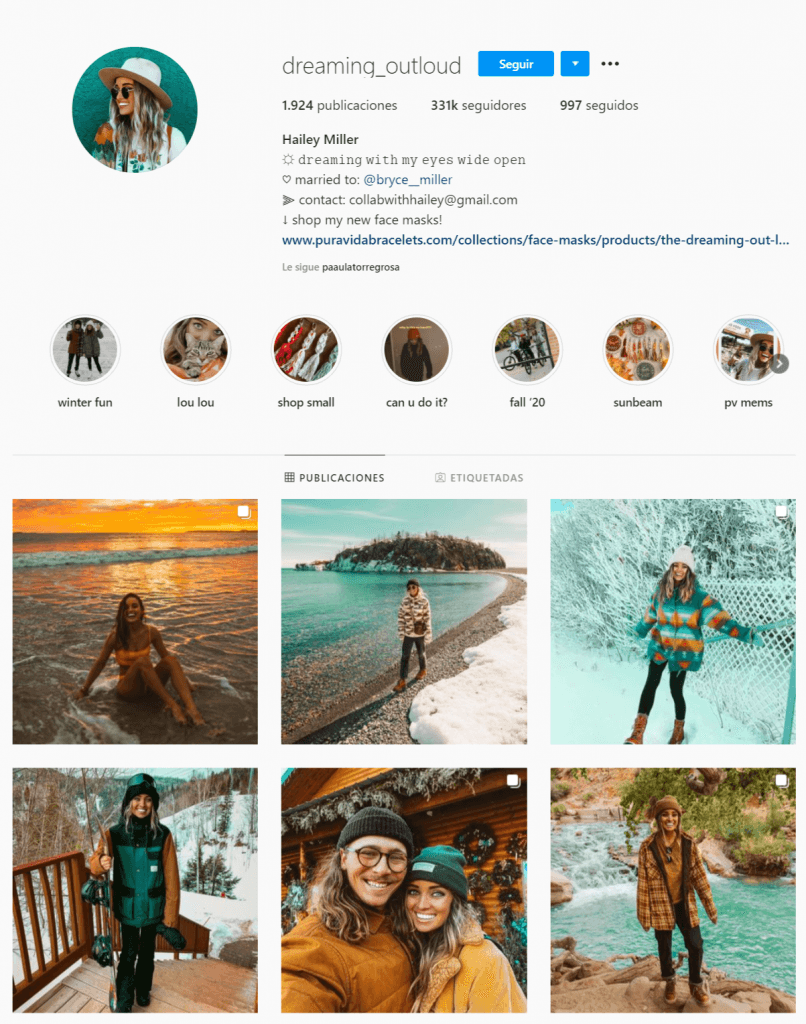The height and width of the screenshot is (1024, 806).
Task: Follow the account with Seguir button
Action: click(516, 64)
